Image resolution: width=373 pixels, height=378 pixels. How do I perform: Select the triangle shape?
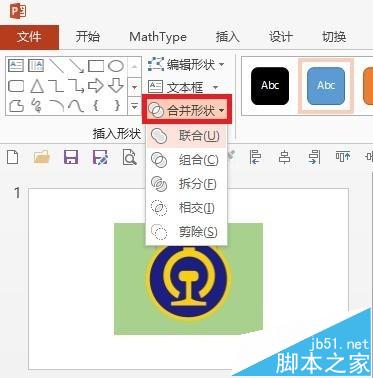click(37, 86)
